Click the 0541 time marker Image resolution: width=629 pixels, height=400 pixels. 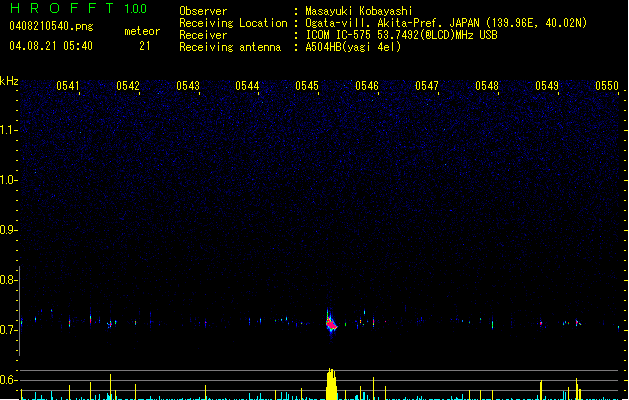[67, 86]
